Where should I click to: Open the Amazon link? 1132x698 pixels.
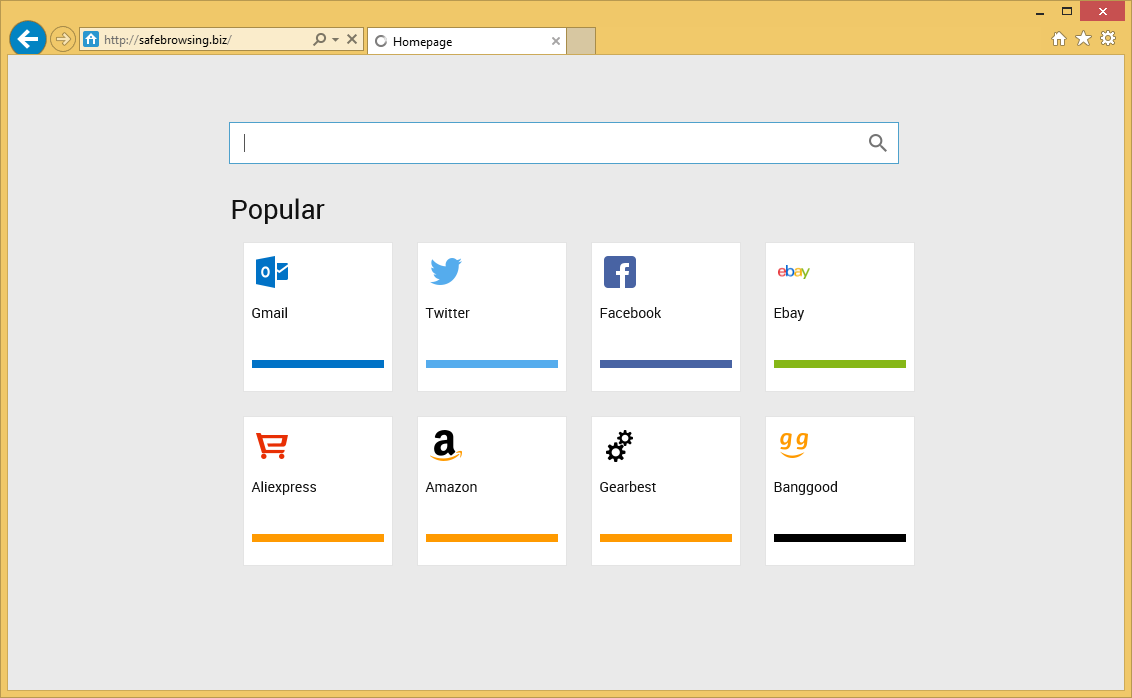451,487
